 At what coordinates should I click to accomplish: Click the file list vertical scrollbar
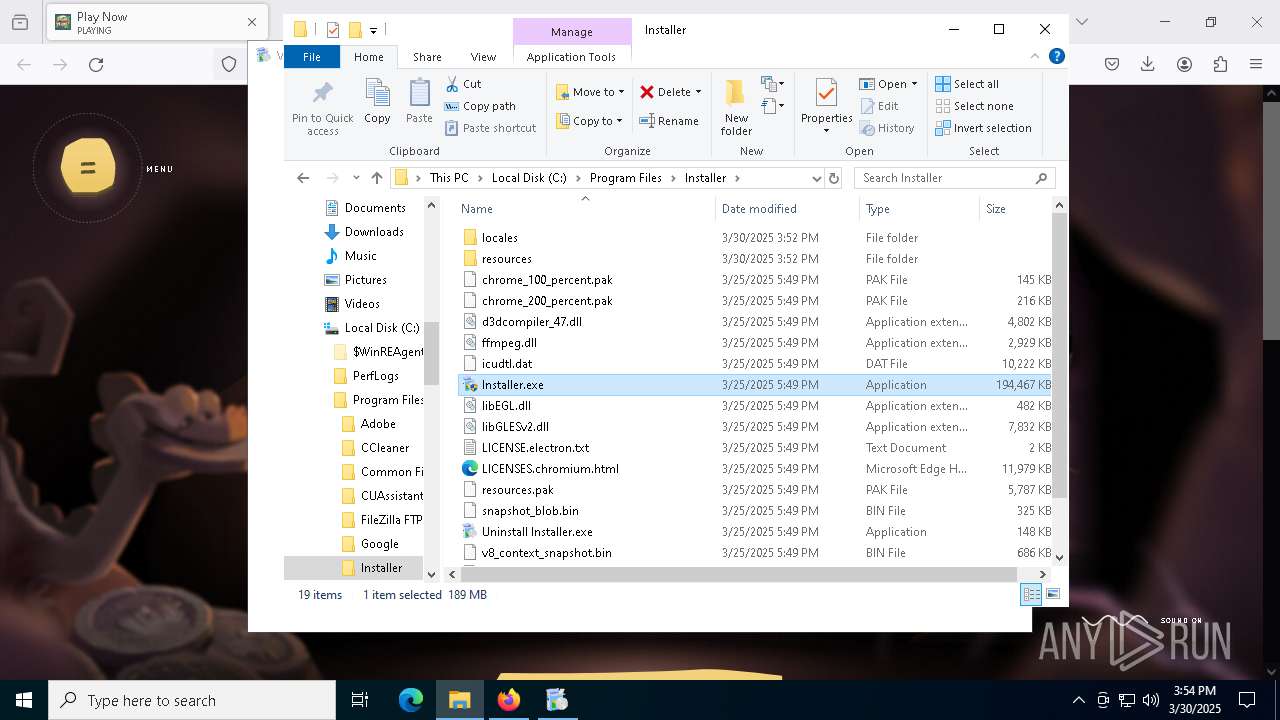click(x=1059, y=355)
